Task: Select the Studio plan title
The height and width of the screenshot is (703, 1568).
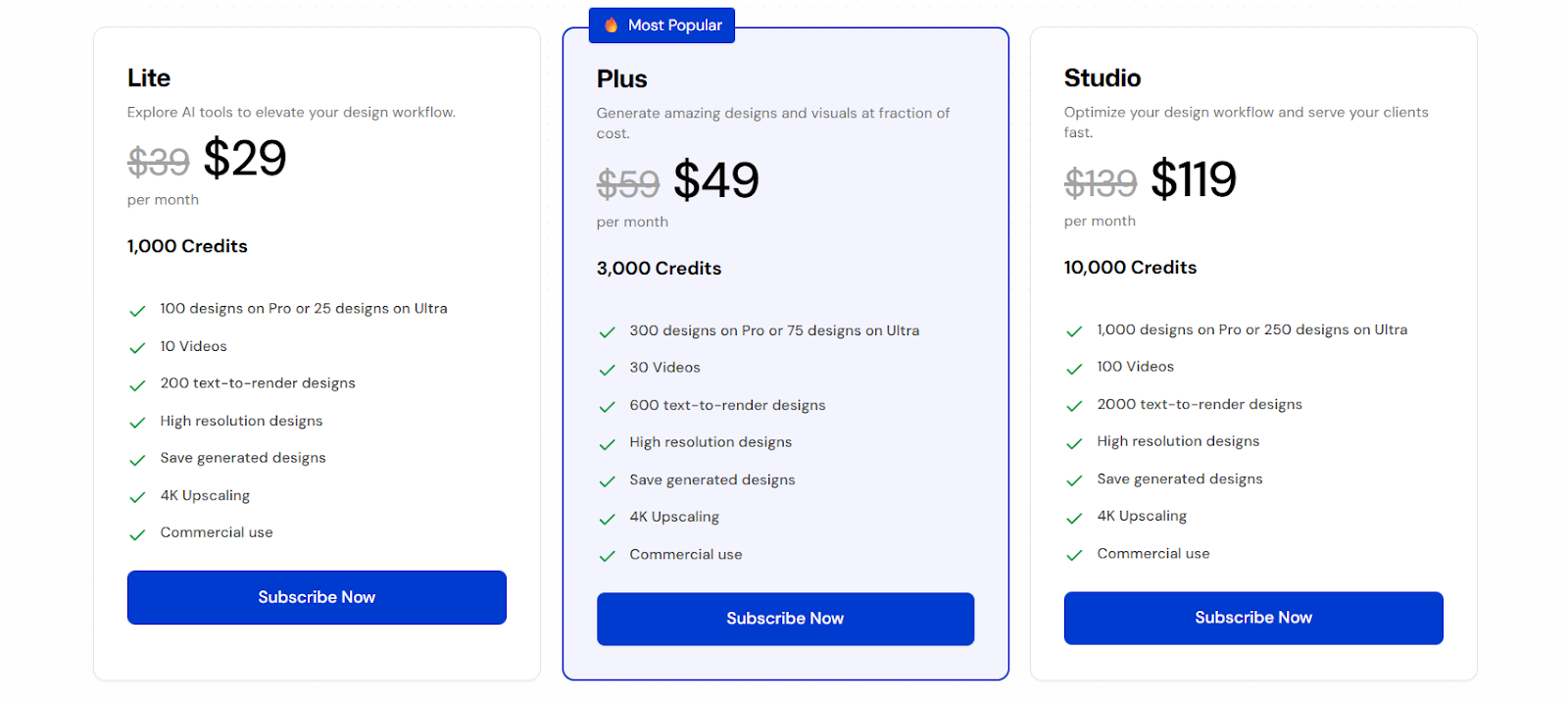Action: point(1102,77)
